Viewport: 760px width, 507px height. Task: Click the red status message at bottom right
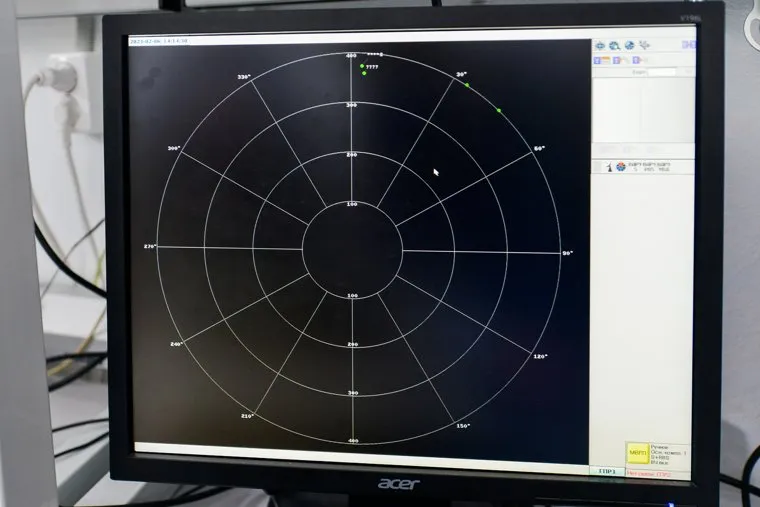point(649,472)
